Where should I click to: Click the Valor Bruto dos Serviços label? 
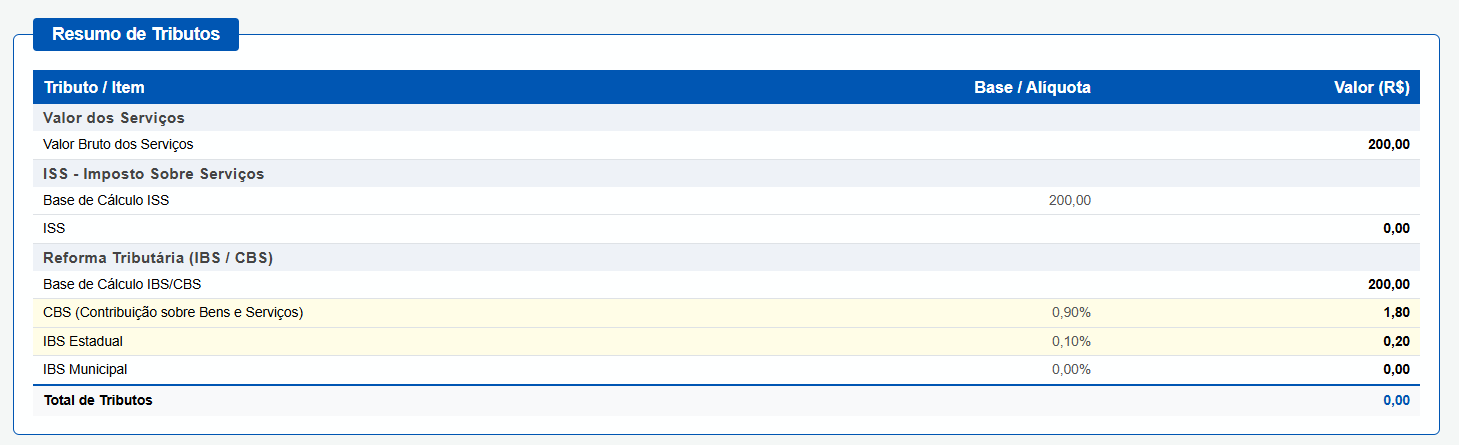click(118, 144)
